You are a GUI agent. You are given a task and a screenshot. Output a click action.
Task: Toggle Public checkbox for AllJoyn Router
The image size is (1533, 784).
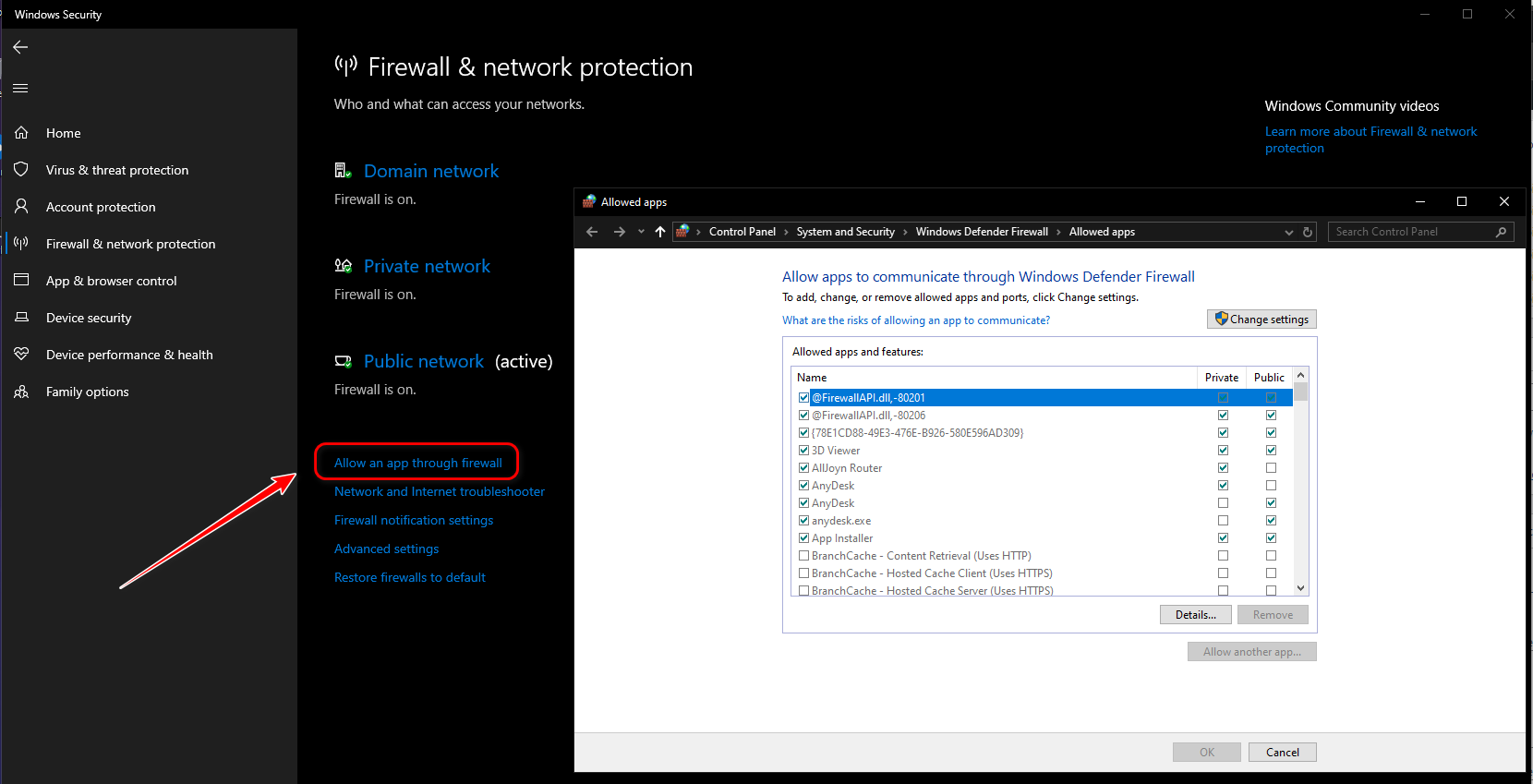click(x=1271, y=468)
